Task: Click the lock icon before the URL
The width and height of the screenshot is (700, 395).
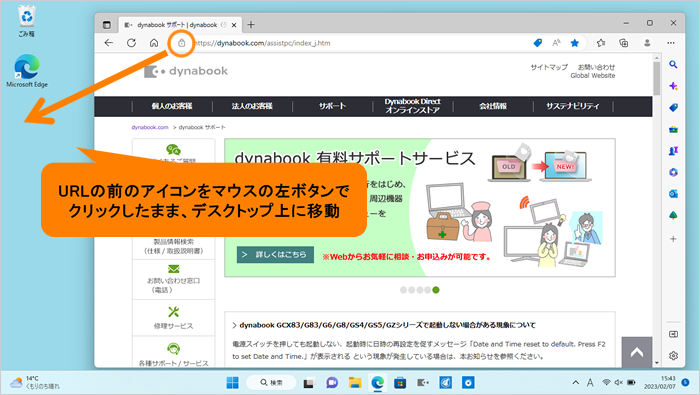Action: point(182,43)
